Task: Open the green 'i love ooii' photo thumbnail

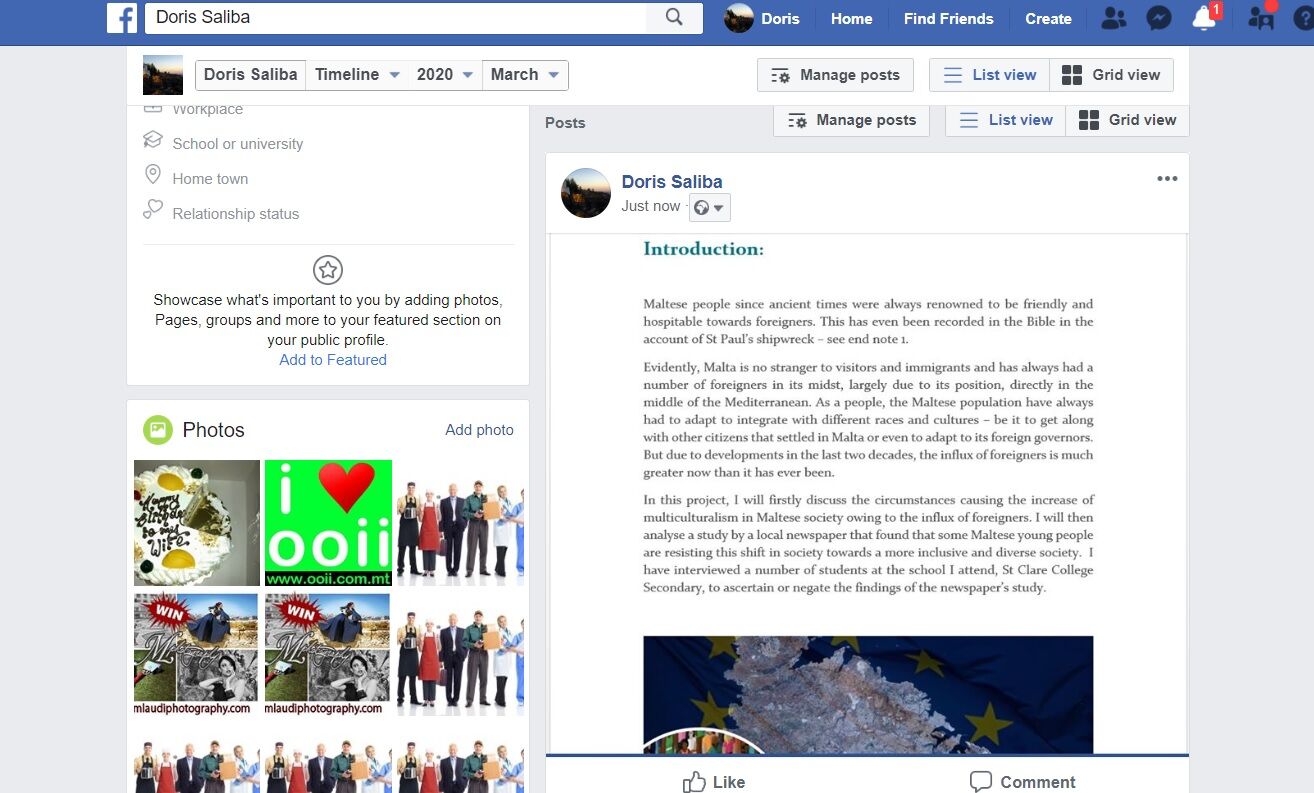Action: point(328,522)
